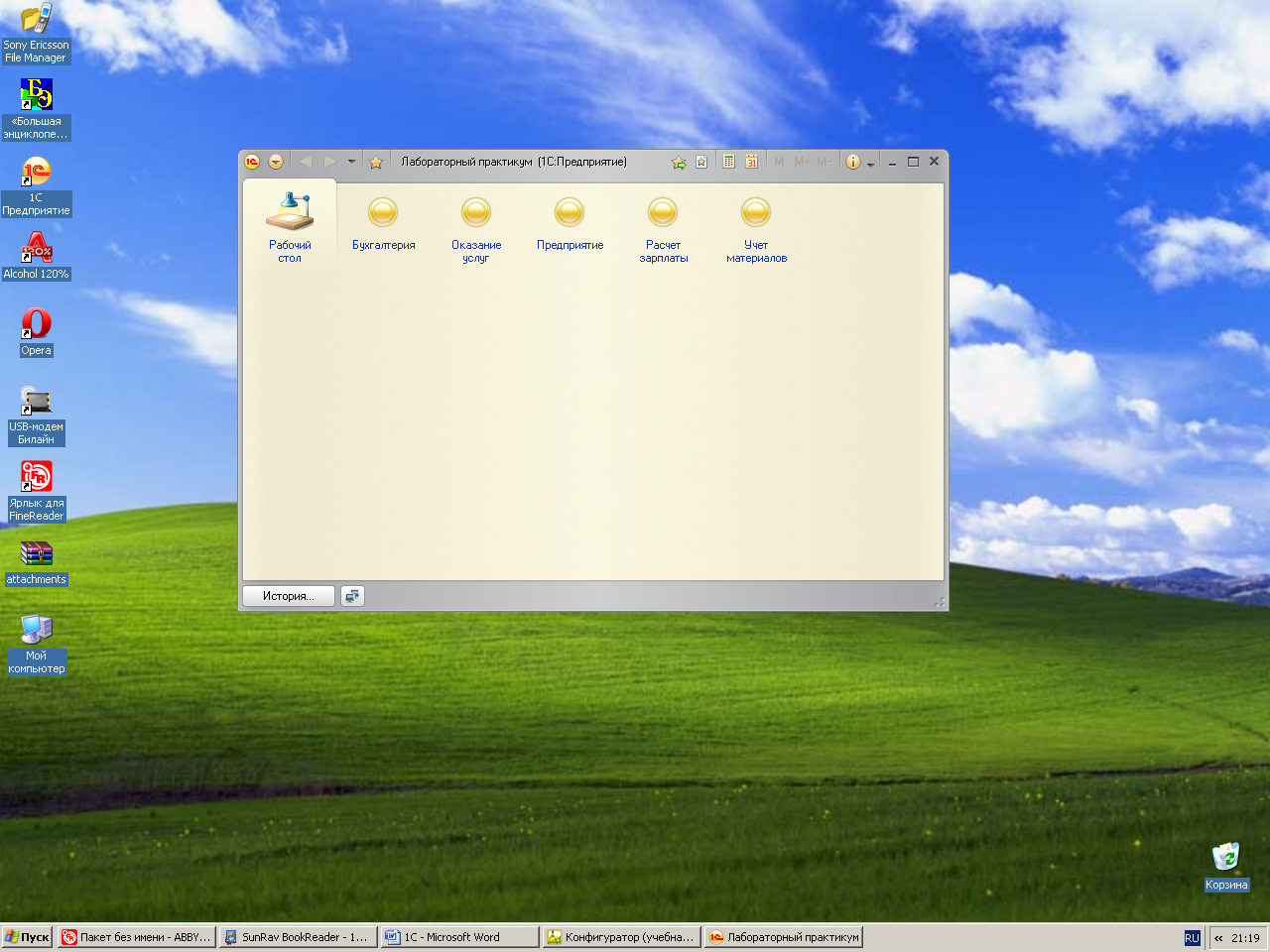This screenshot has height=952, width=1270.
Task: Open the information (i) help icon
Action: pos(853,162)
